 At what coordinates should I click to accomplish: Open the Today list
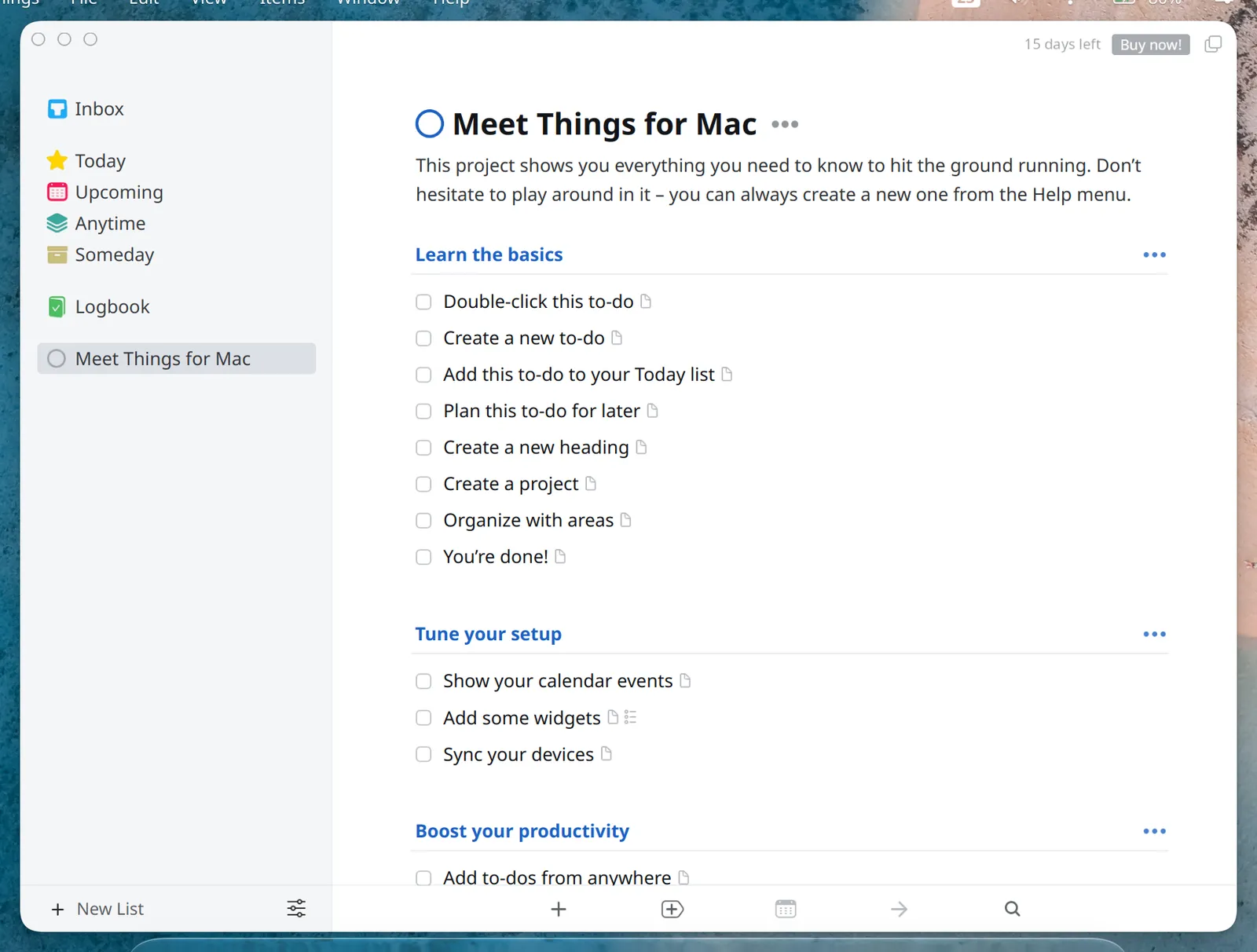coord(86,161)
